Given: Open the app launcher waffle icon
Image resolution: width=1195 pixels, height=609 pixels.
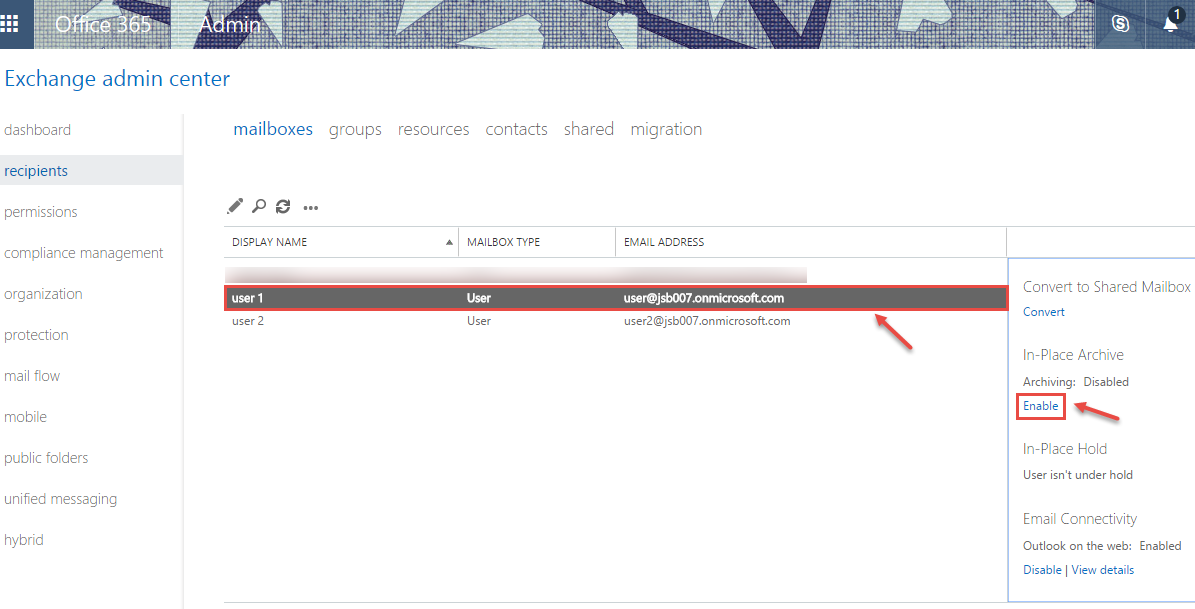Looking at the screenshot, I should click(9, 24).
